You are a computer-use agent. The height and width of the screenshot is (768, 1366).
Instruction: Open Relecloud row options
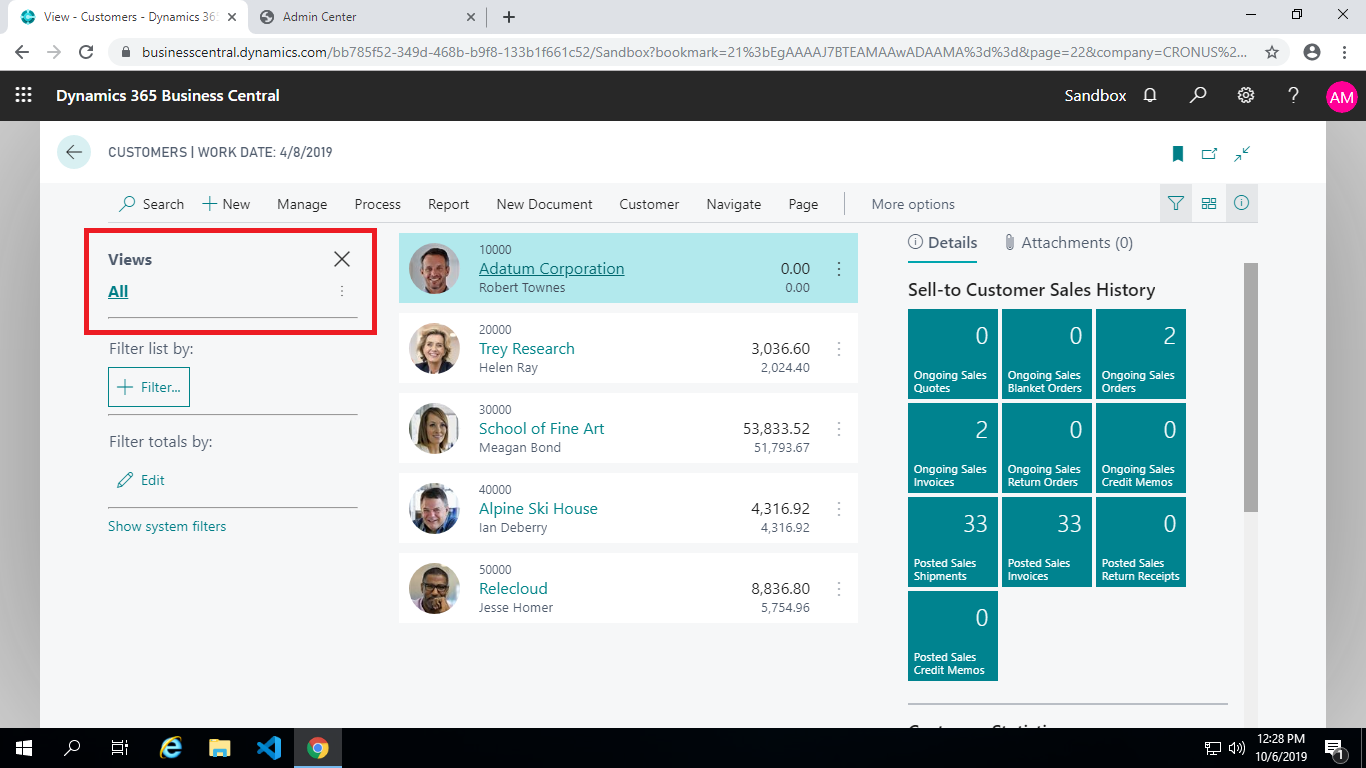[x=839, y=588]
